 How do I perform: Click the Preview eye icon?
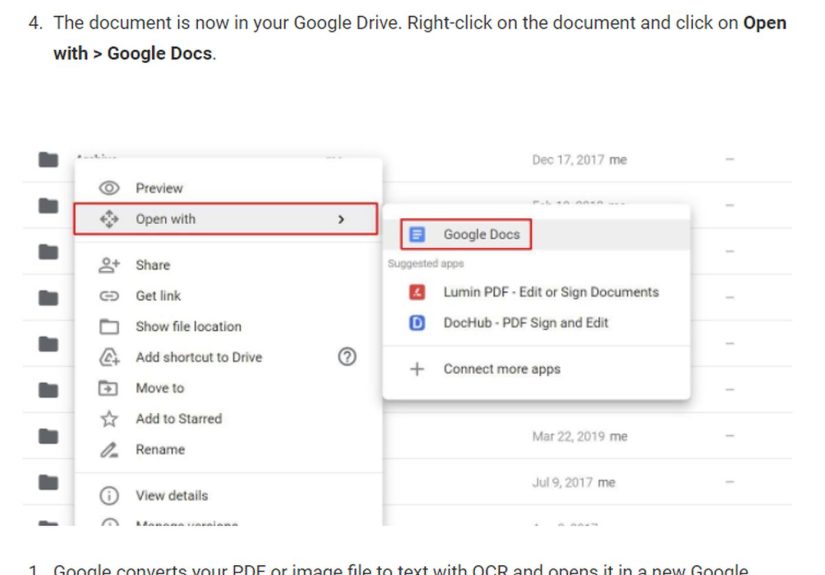point(109,188)
